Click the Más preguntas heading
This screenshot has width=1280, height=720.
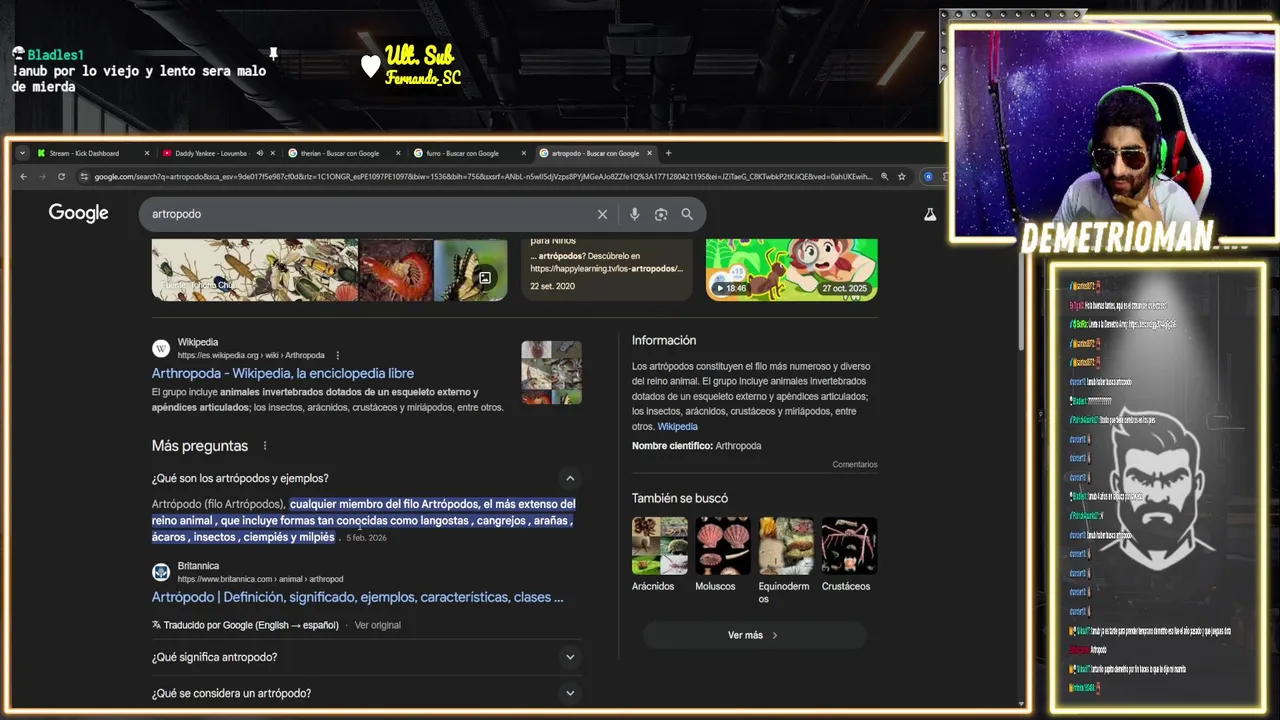pyautogui.click(x=200, y=446)
